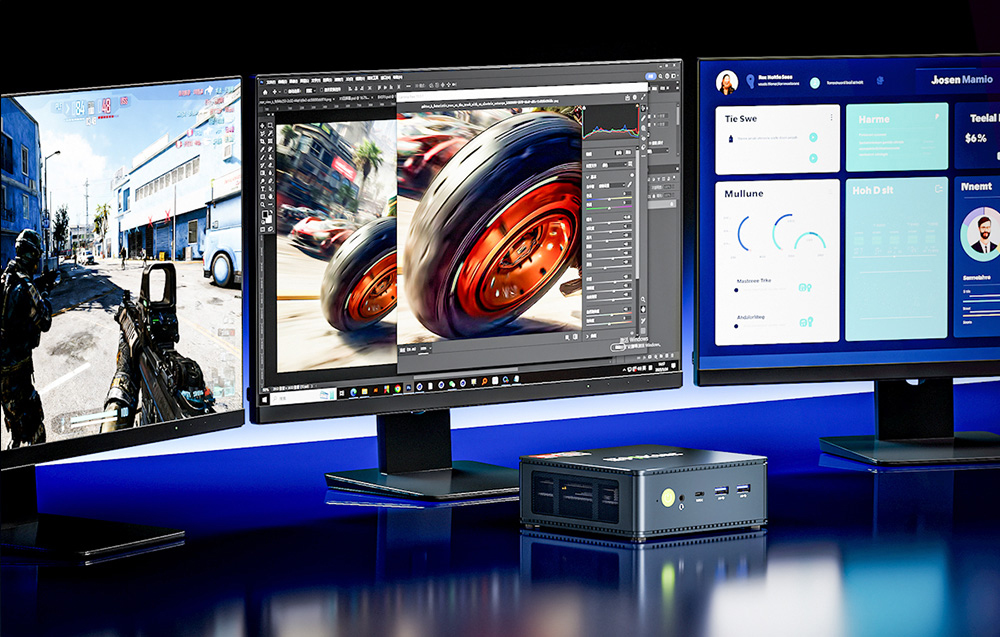The image size is (1000, 637).
Task: Click the icon beside Masteree Trke
Action: [805, 288]
